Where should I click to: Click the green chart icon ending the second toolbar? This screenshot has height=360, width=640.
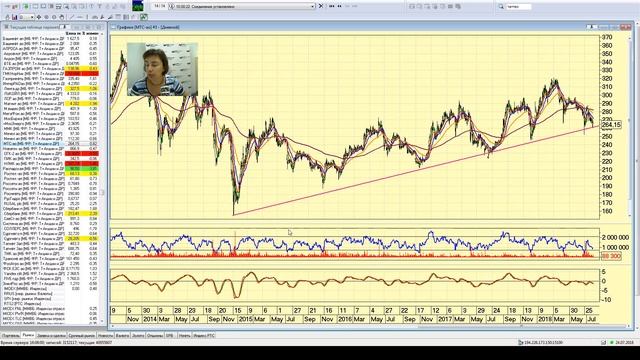tap(144, 17)
